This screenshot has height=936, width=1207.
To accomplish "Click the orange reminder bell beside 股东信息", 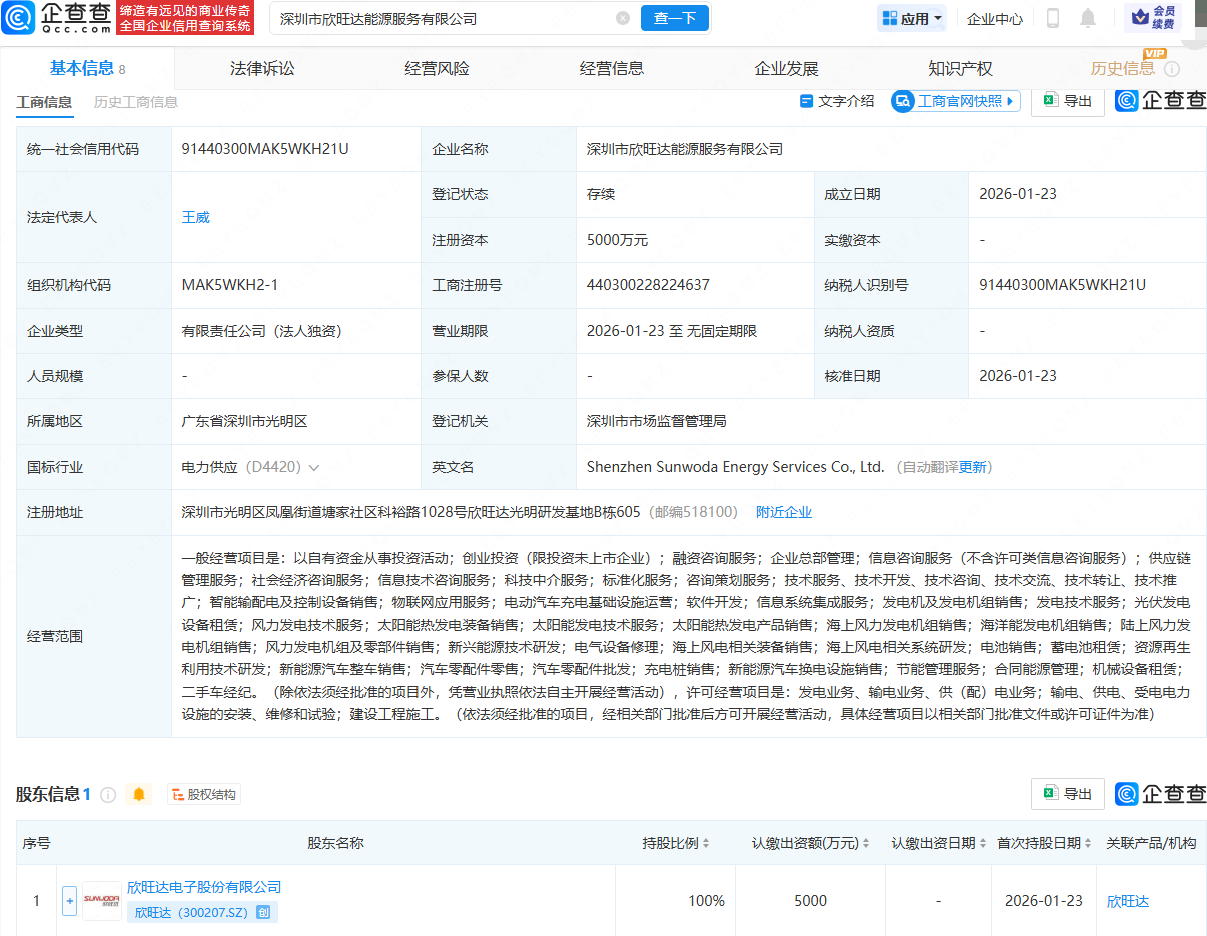I will (x=139, y=793).
